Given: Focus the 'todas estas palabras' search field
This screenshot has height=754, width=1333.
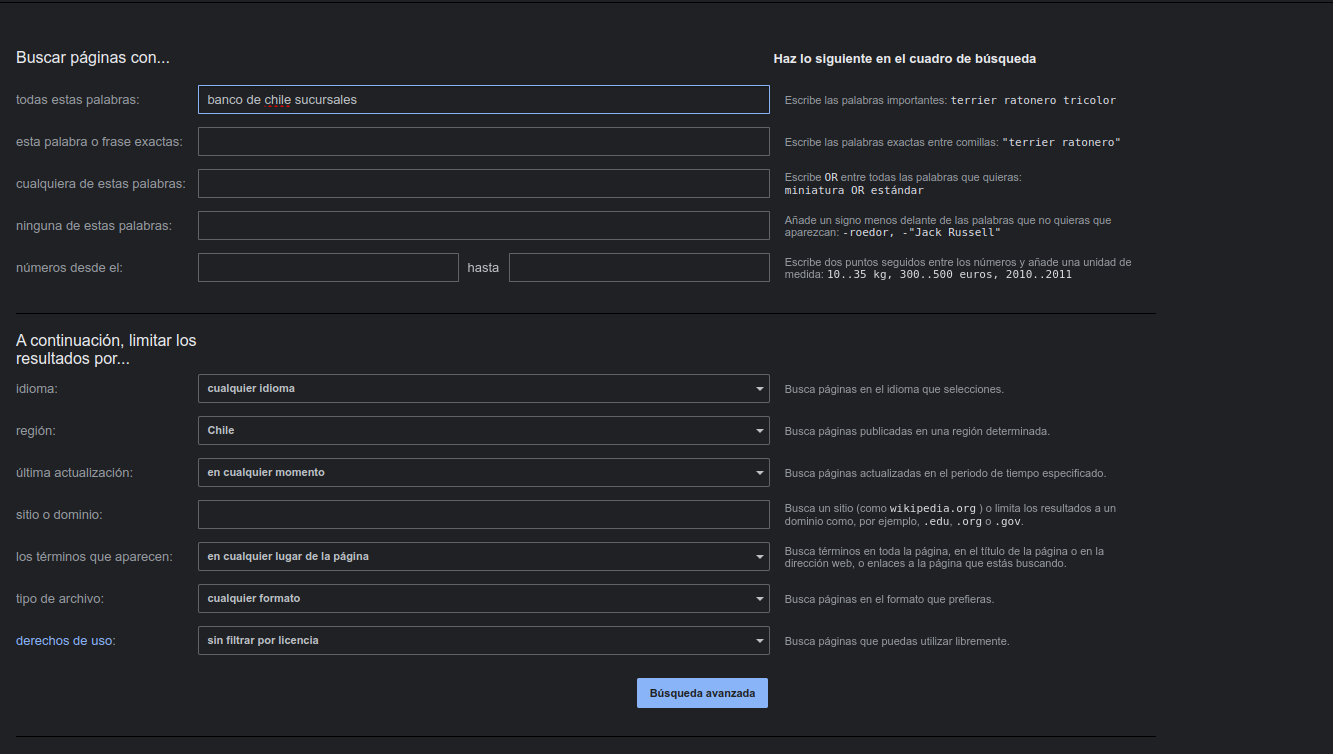Looking at the screenshot, I should [x=483, y=100].
